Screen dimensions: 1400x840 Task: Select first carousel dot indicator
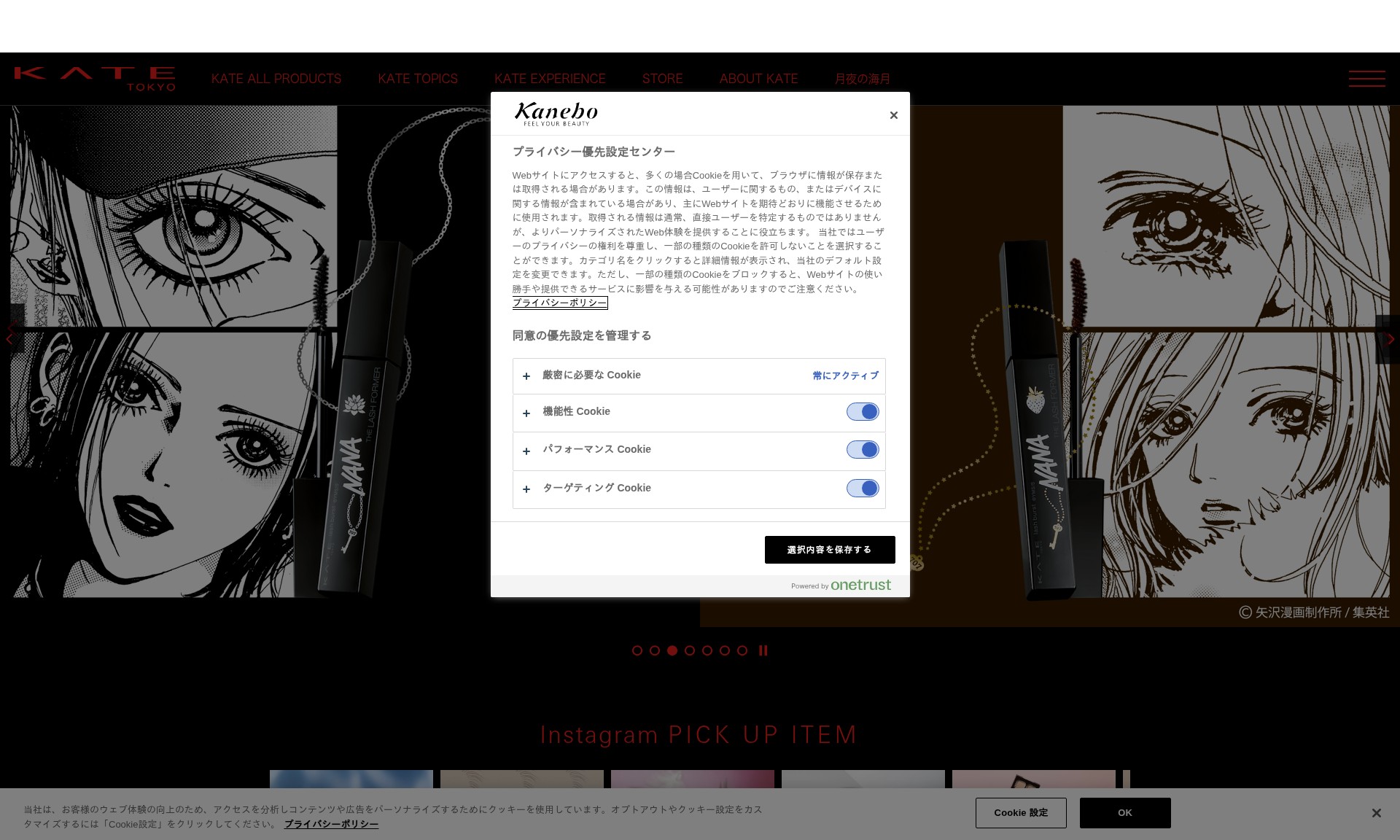(x=637, y=650)
